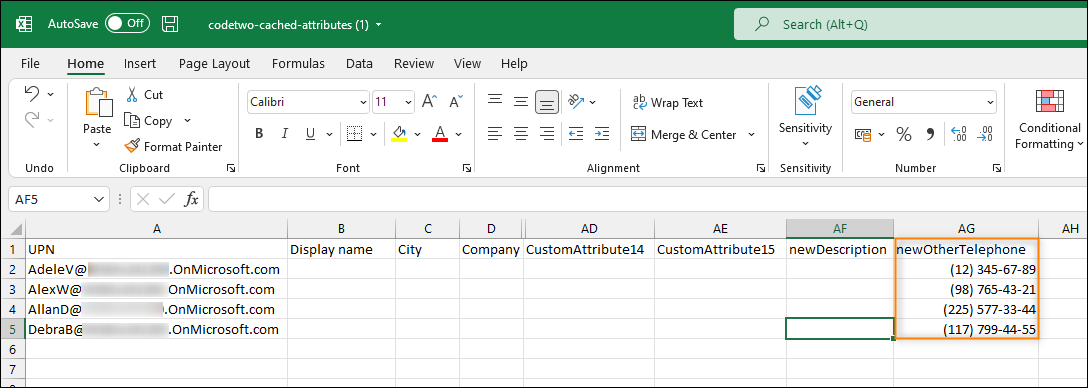Expand the Copy options dropdown
The height and width of the screenshot is (388, 1088).
pyautogui.click(x=187, y=121)
